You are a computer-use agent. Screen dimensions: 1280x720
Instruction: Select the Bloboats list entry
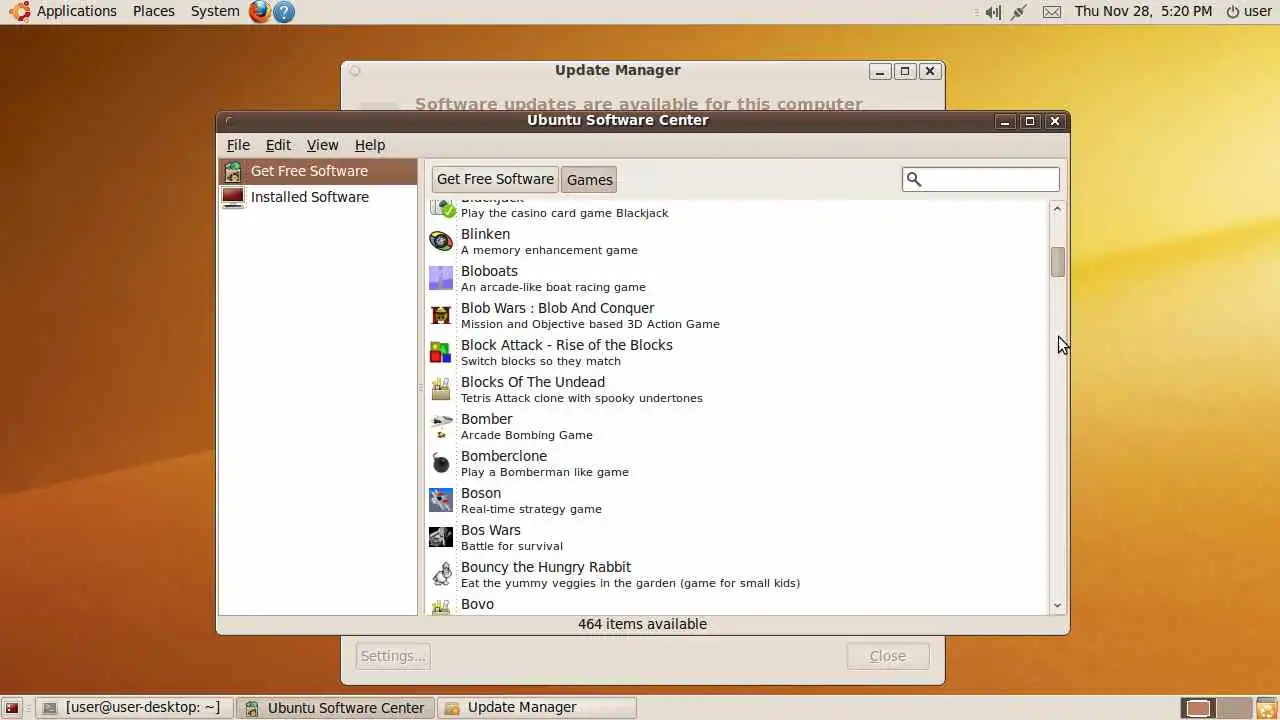tap(737, 278)
